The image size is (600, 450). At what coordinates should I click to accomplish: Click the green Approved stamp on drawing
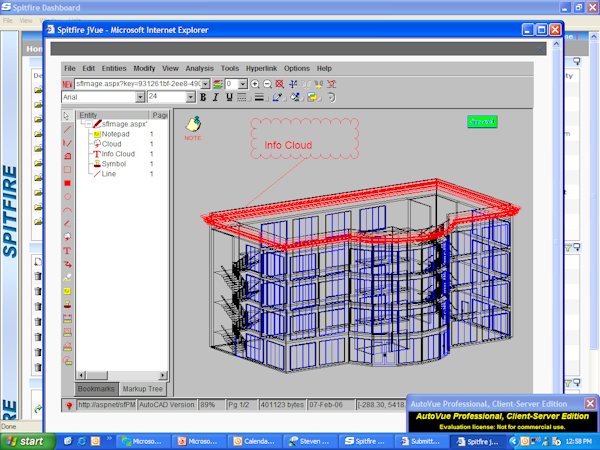(482, 122)
